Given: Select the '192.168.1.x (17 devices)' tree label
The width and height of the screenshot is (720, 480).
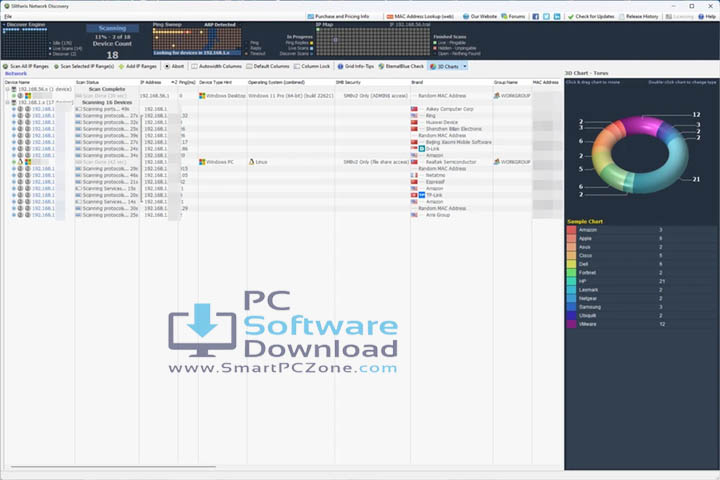Looking at the screenshot, I should point(45,102).
